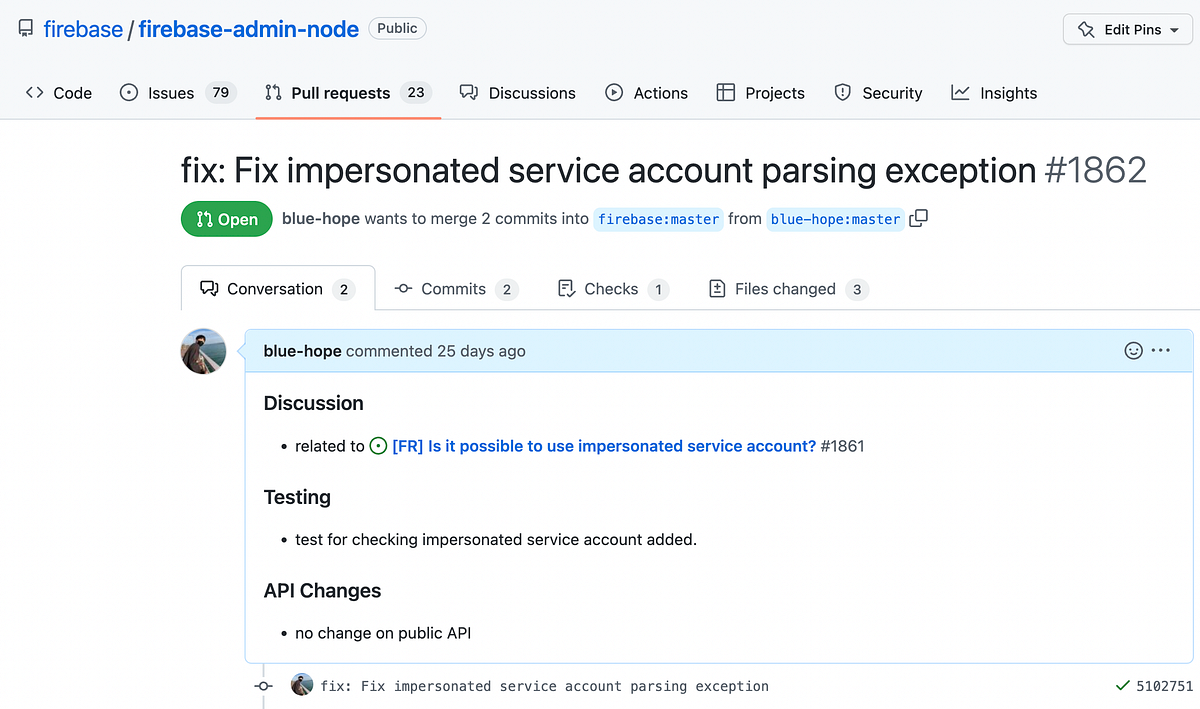Click the green check status icon on the commit
The image size is (1200, 709).
tap(1124, 686)
